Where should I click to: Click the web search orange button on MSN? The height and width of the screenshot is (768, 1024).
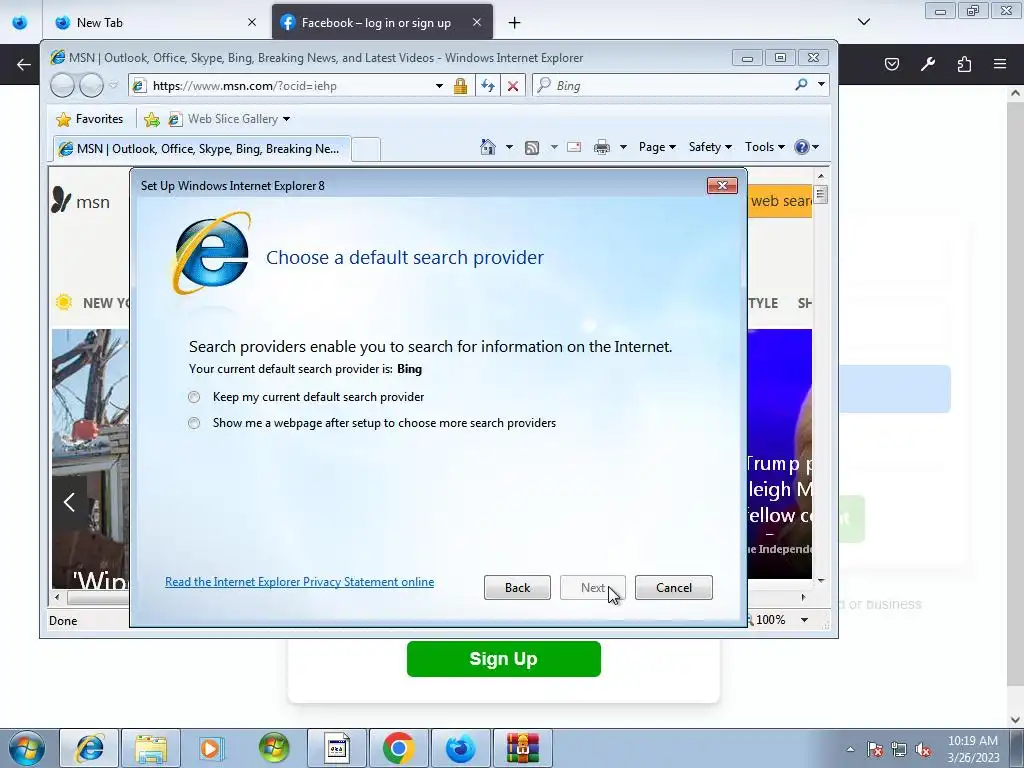coord(780,200)
